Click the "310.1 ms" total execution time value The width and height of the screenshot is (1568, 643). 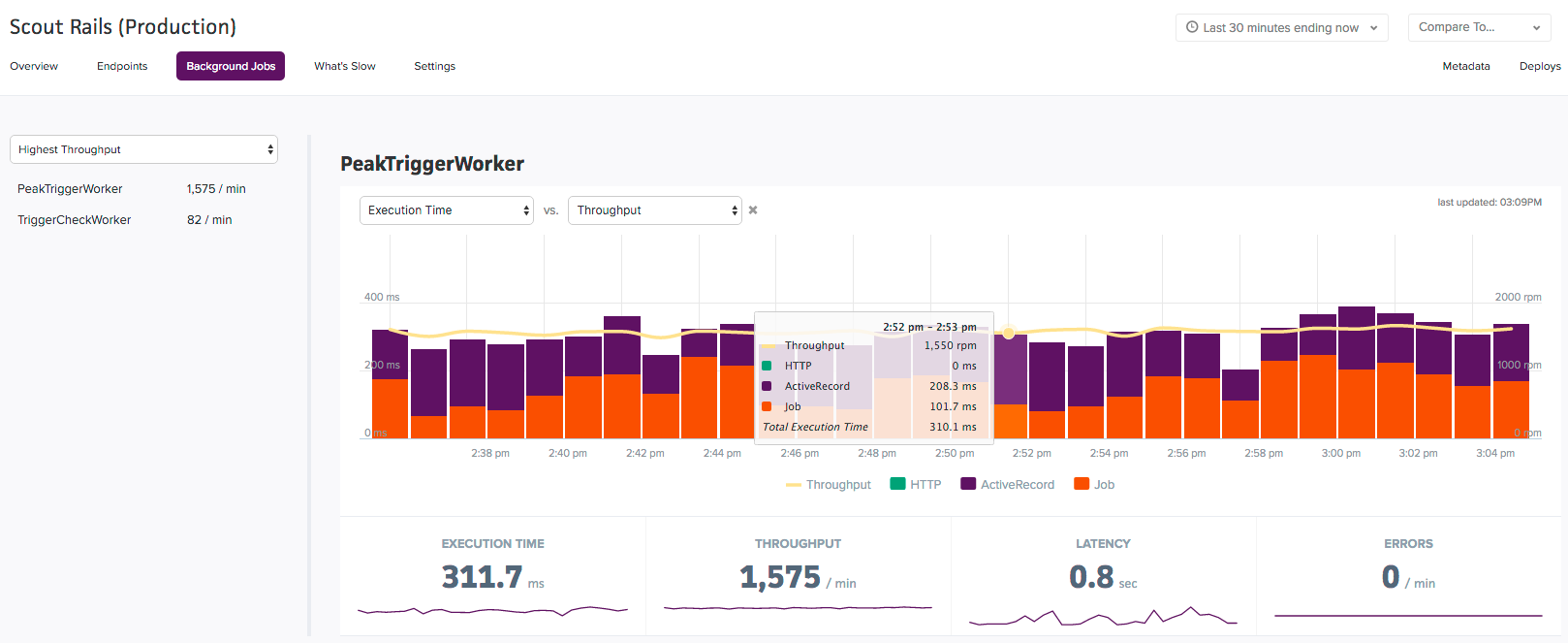click(x=953, y=427)
